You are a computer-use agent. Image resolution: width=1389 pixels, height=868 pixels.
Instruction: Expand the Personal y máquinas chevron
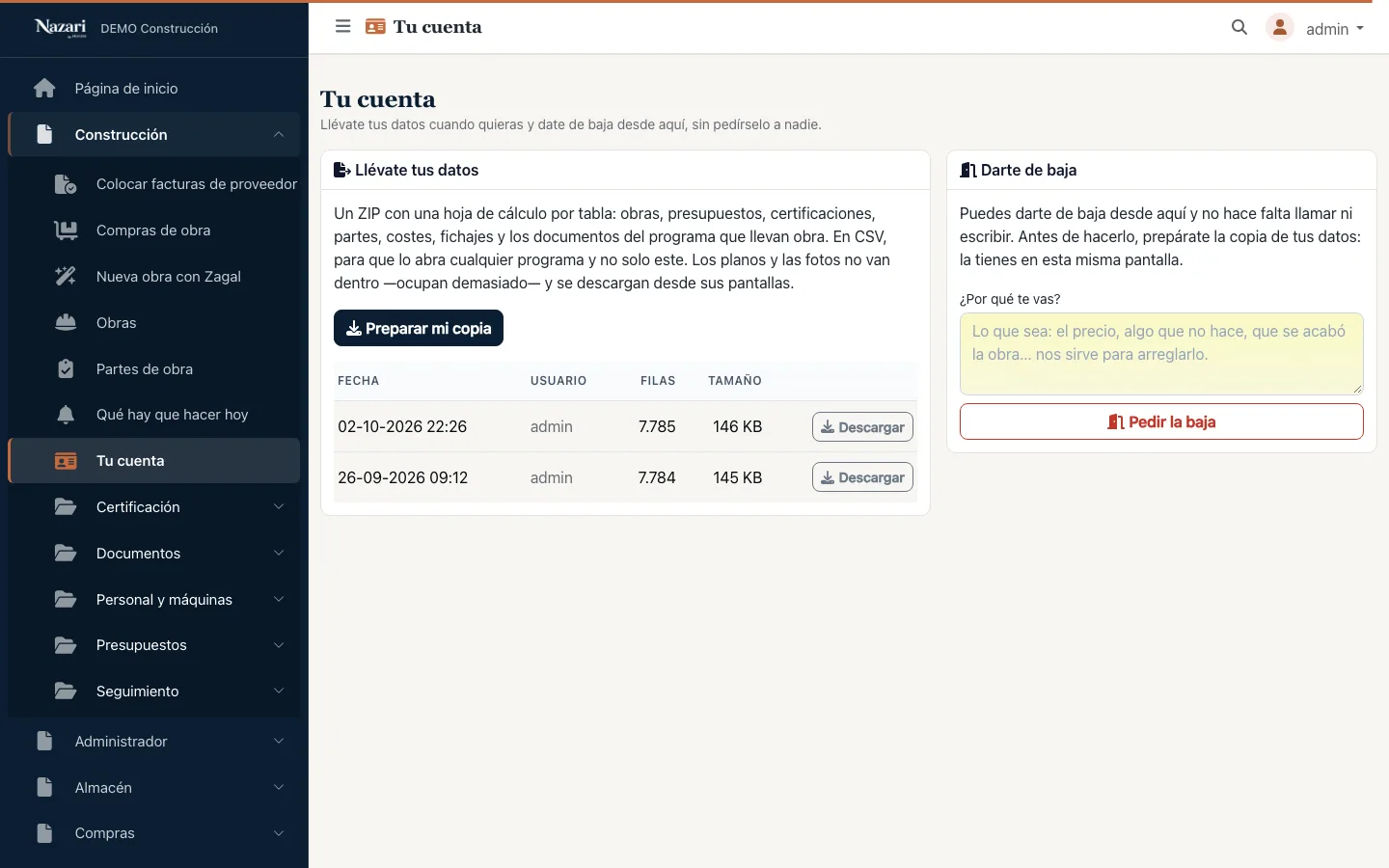(279, 600)
